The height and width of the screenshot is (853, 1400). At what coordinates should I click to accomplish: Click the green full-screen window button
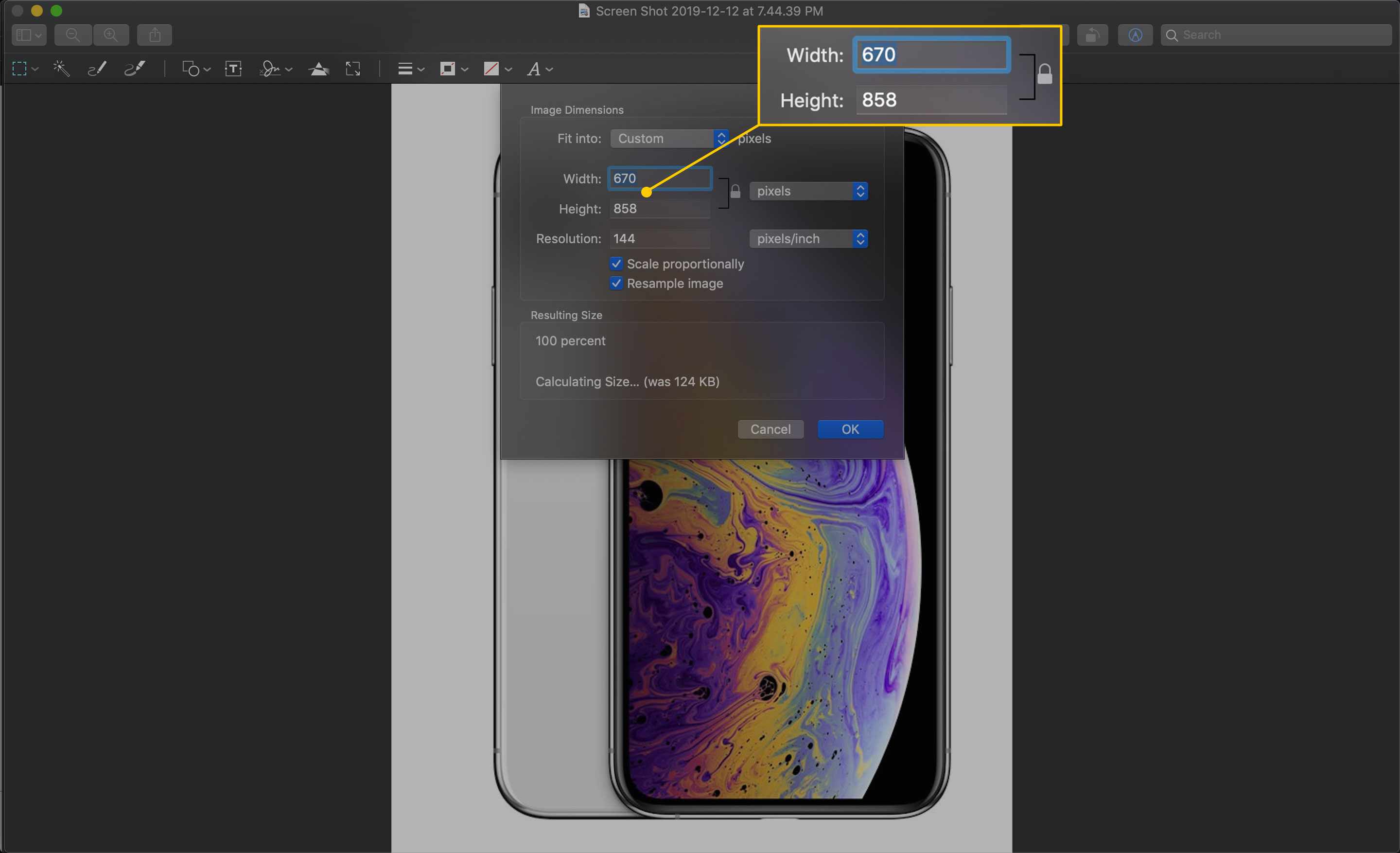tap(56, 11)
